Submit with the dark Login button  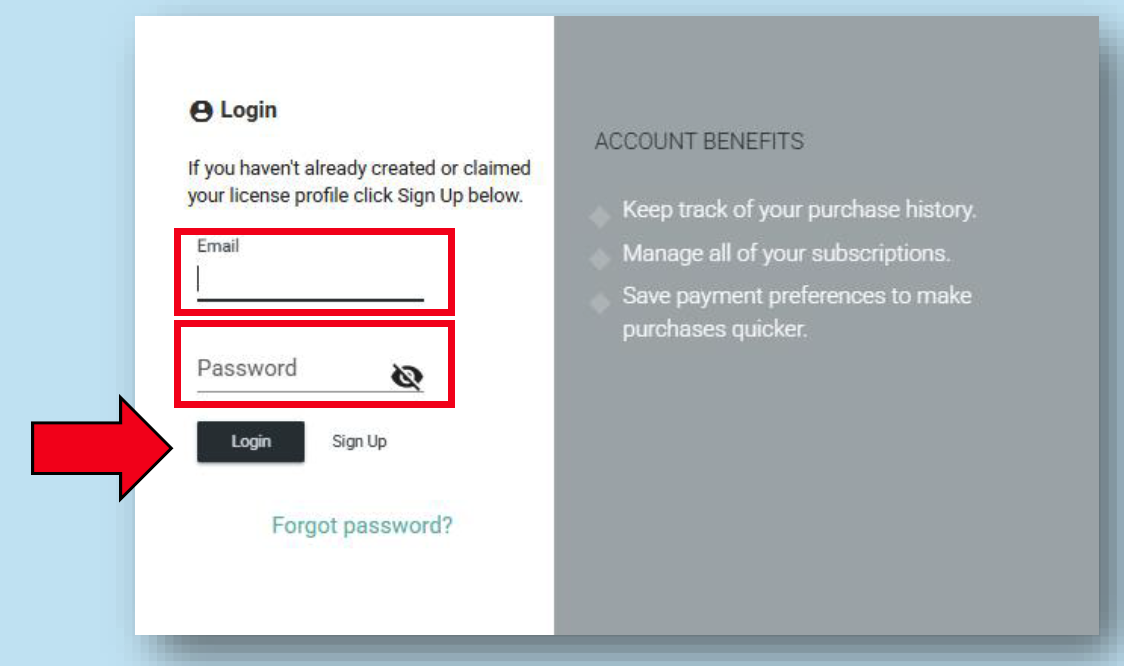point(251,442)
